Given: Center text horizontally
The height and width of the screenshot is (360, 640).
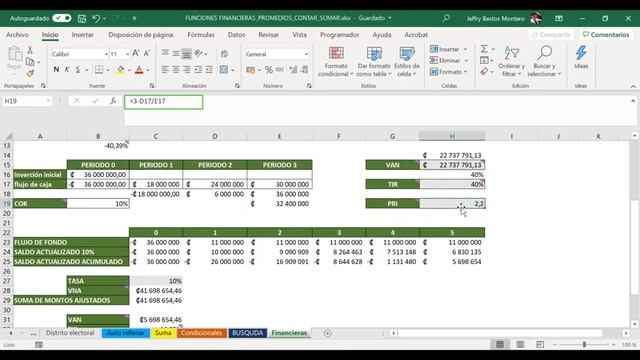Looking at the screenshot, I should point(176,70).
